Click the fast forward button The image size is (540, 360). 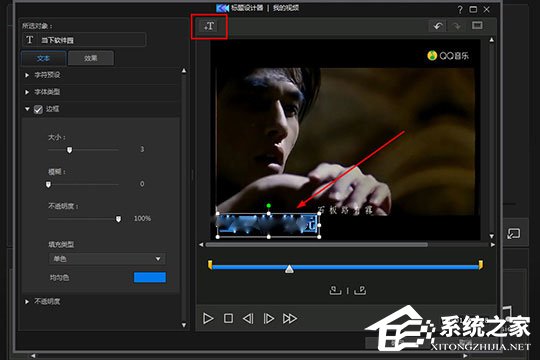[290, 318]
